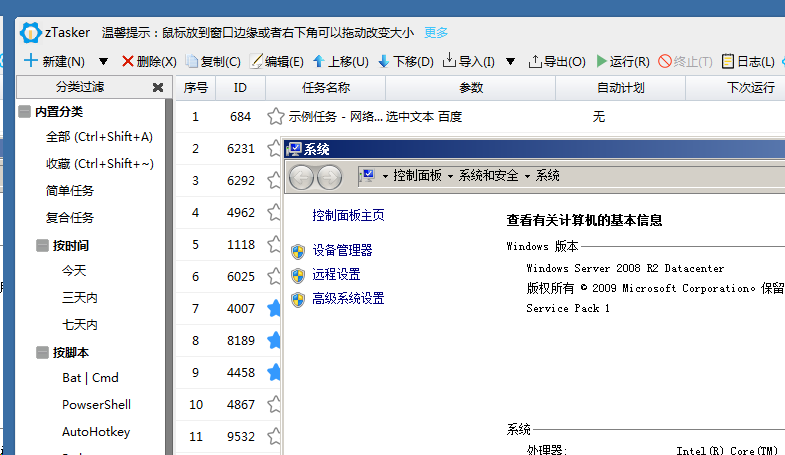785x455 pixels.
Task: Filter tasks by 今天
Action: click(74, 271)
